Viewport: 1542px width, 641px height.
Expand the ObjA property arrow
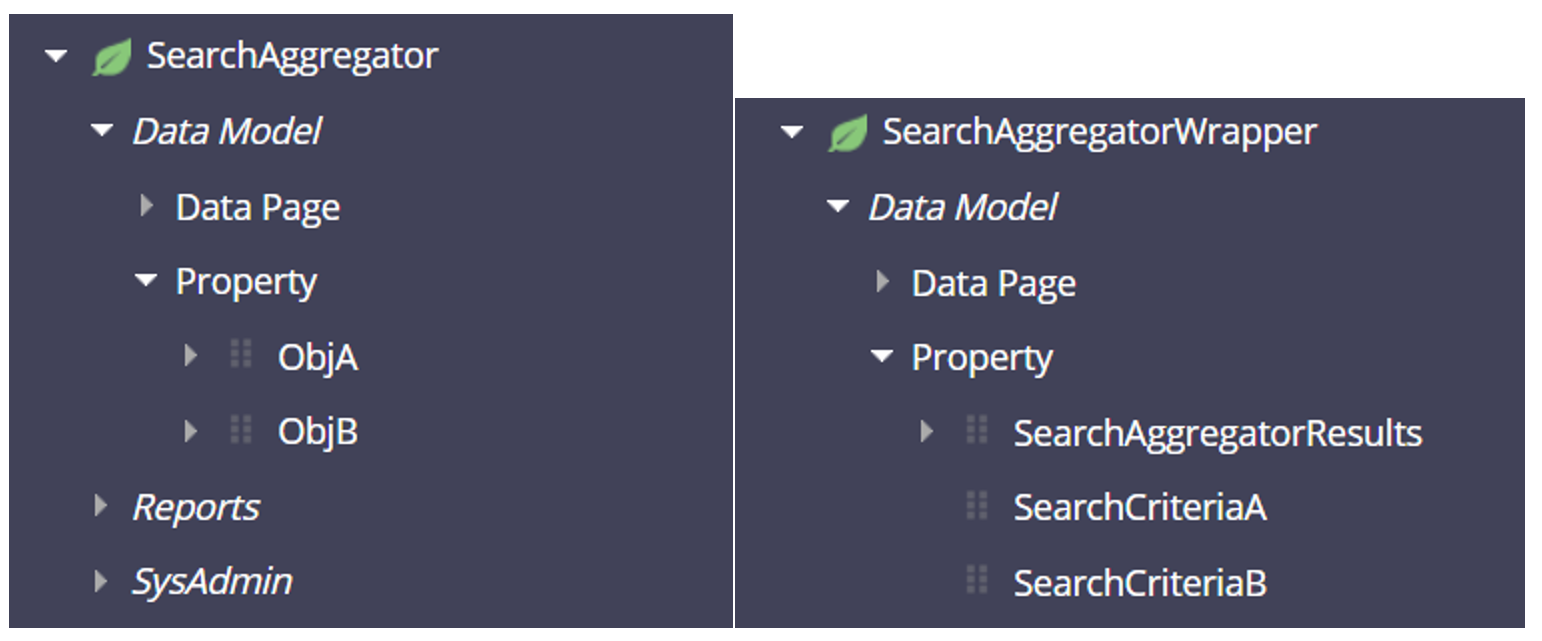click(x=191, y=356)
